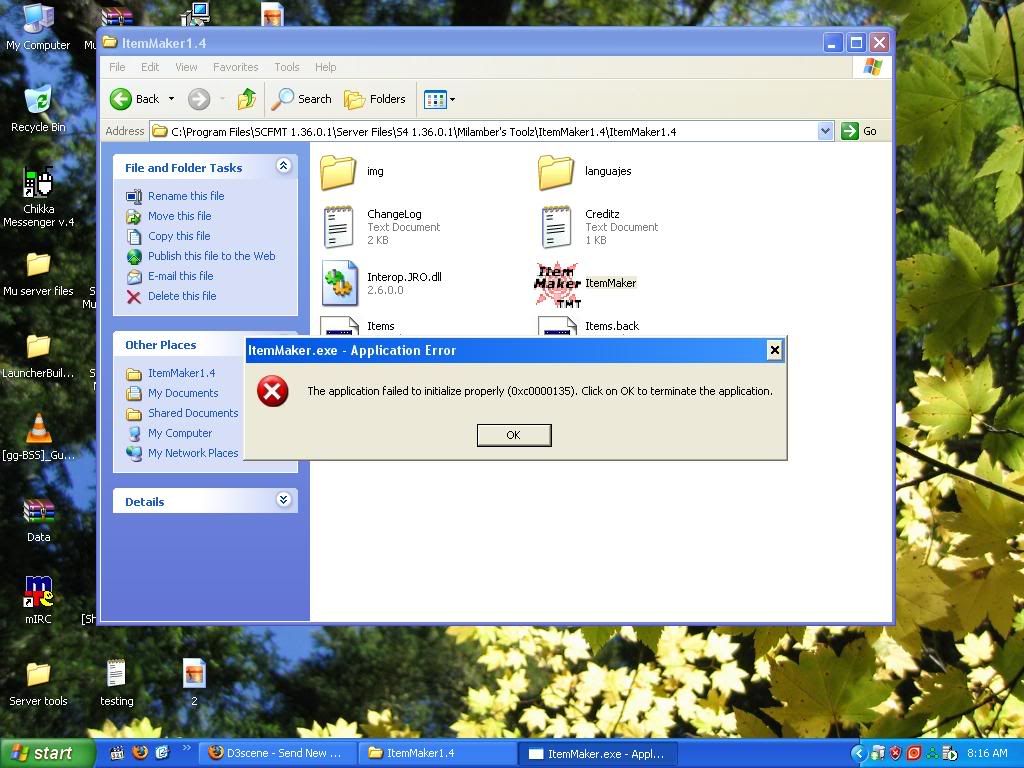Launch mIRC from the desktop
Viewport: 1024px width, 768px height.
pyautogui.click(x=38, y=593)
